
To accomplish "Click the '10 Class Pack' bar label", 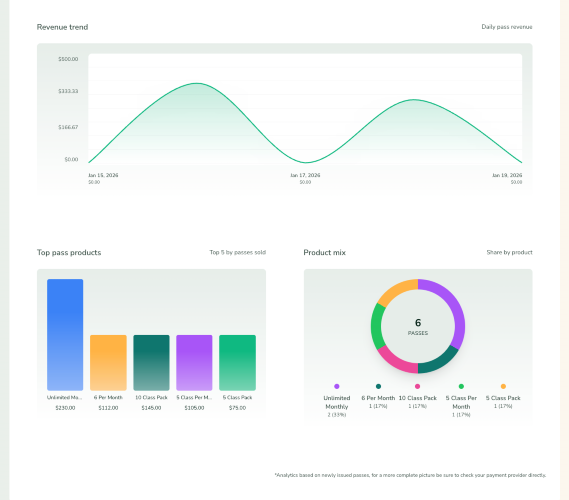I will pyautogui.click(x=151, y=398).
